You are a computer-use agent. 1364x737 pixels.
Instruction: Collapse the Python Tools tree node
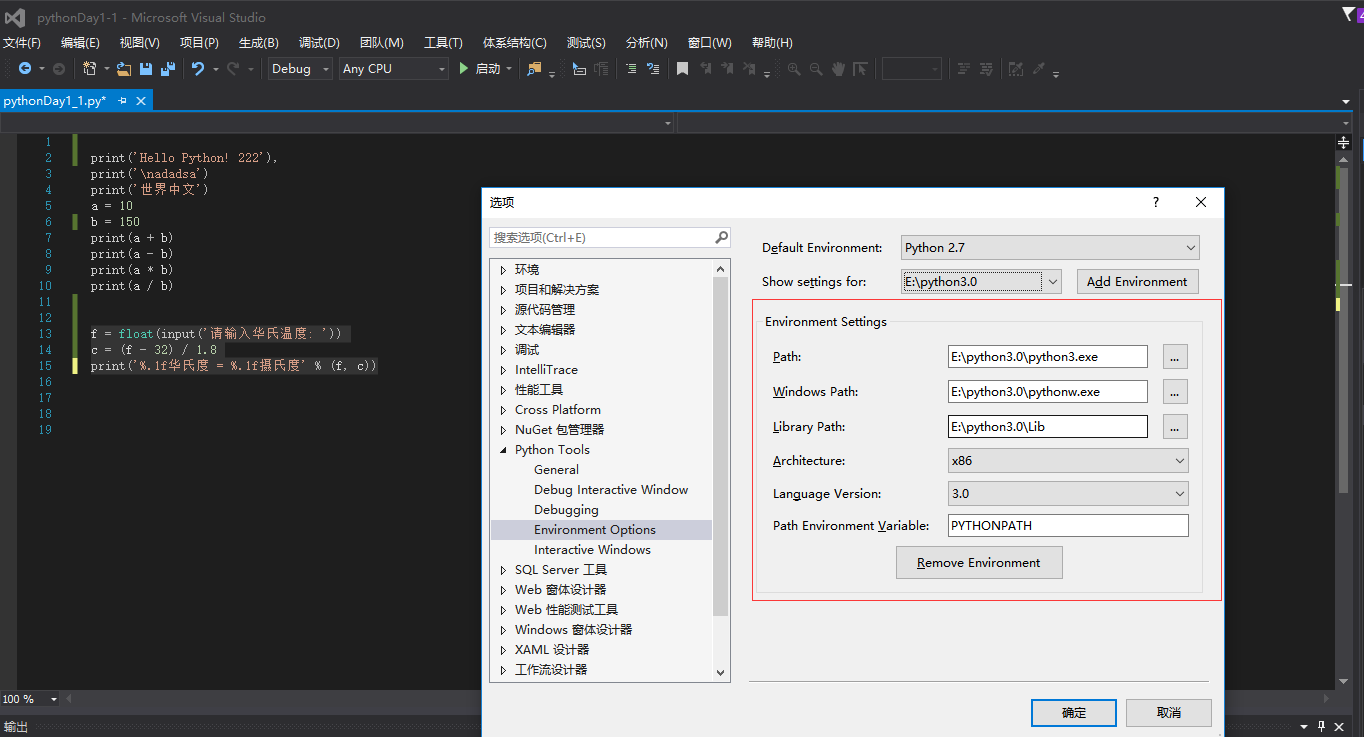[504, 449]
